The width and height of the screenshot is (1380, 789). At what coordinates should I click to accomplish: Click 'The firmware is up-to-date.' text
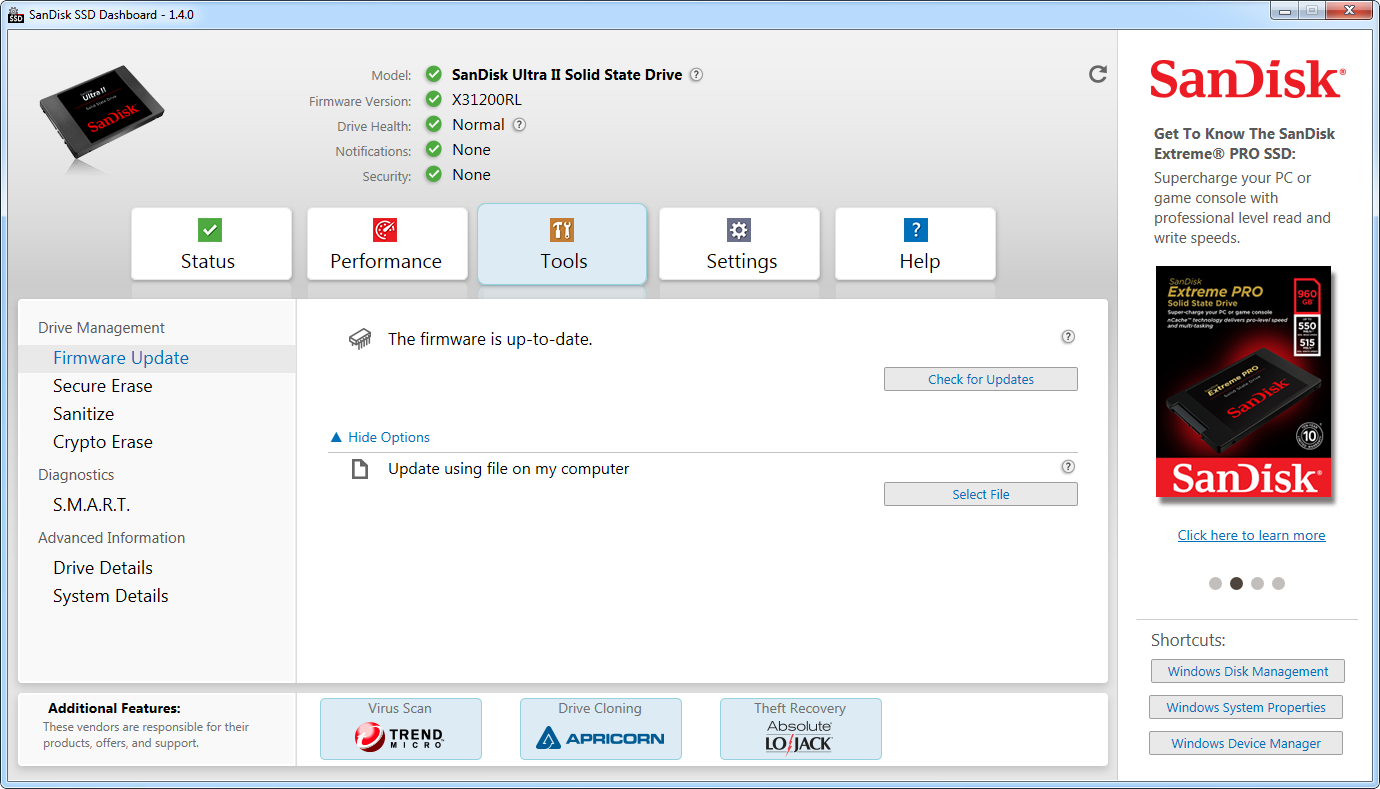coord(490,339)
